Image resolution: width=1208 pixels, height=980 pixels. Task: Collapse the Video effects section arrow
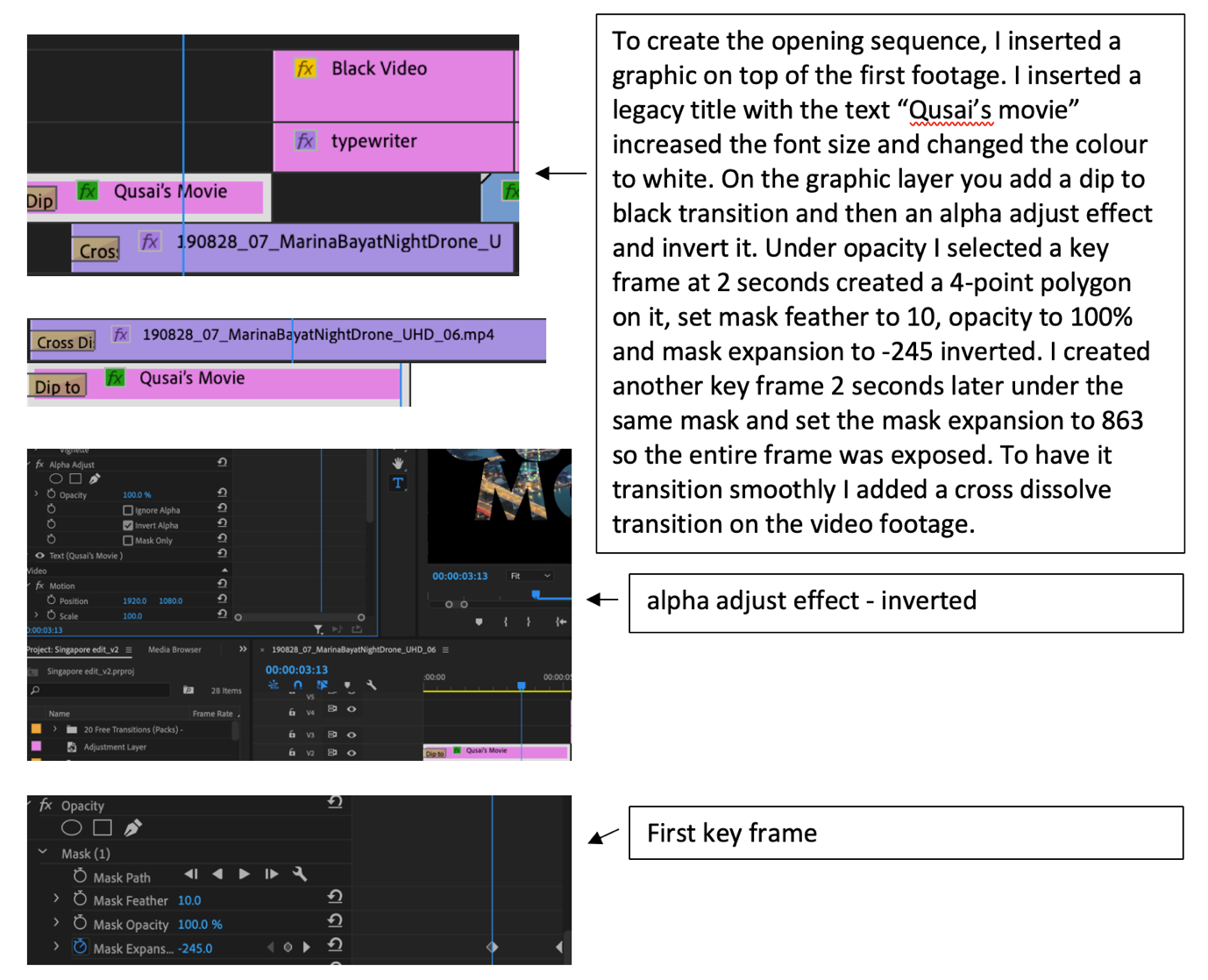224,570
